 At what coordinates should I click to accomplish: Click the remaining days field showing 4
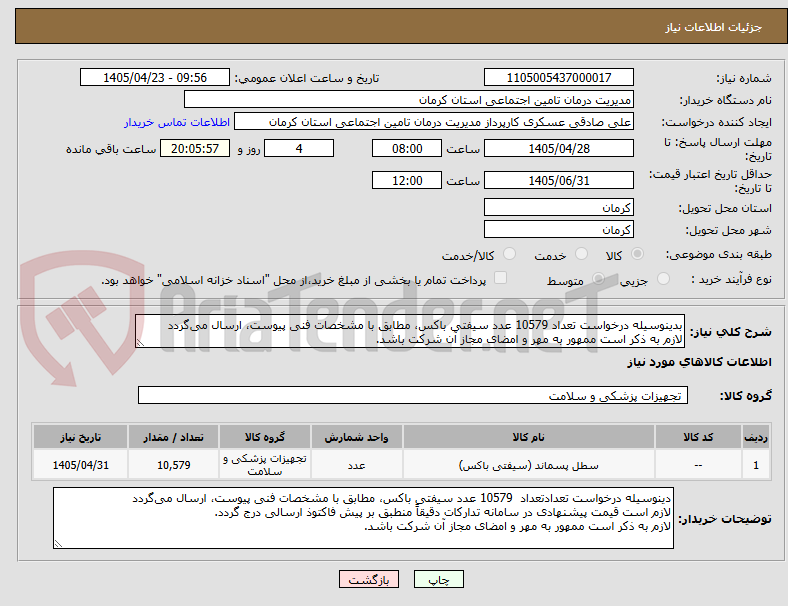(299, 148)
